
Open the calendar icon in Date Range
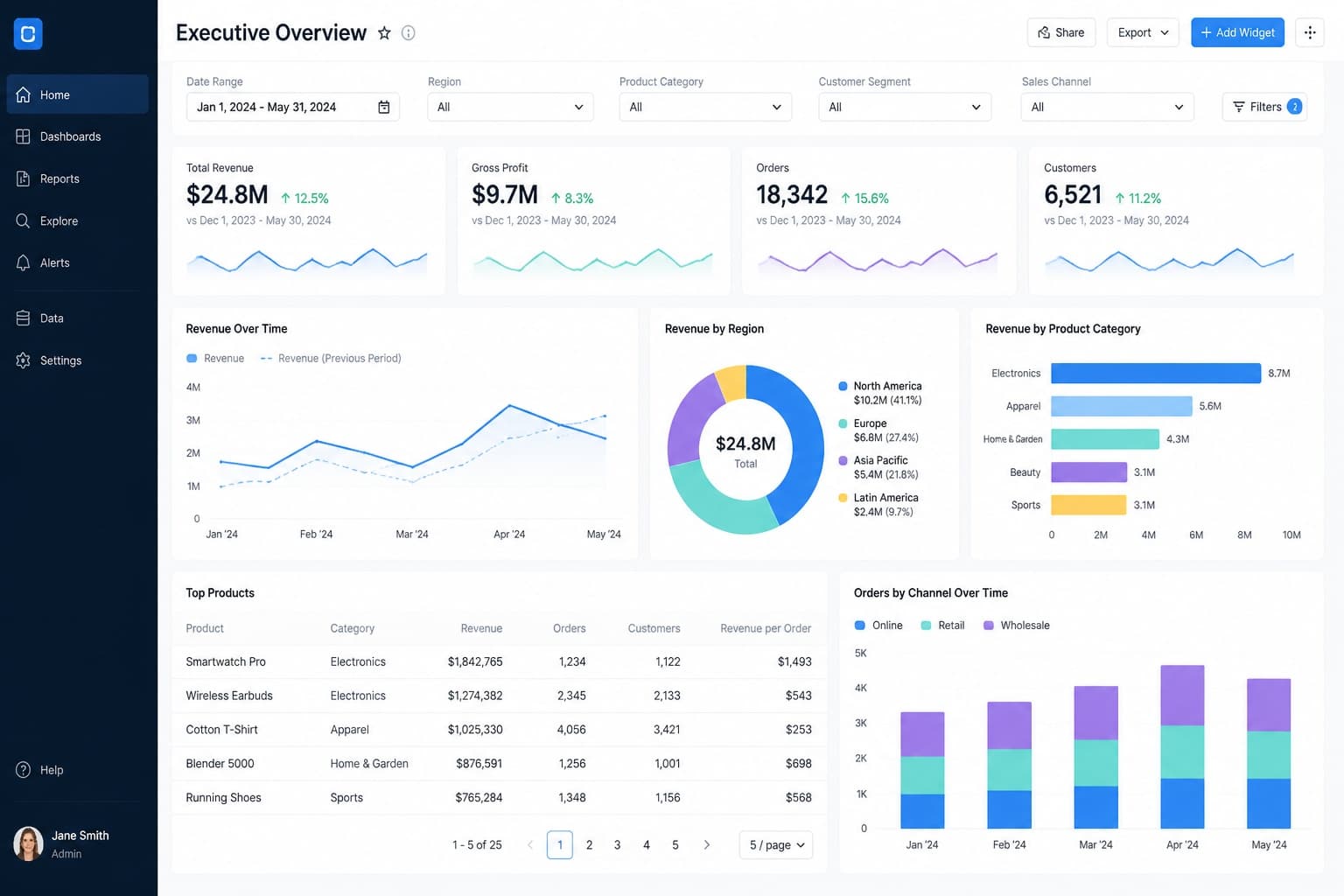[383, 107]
